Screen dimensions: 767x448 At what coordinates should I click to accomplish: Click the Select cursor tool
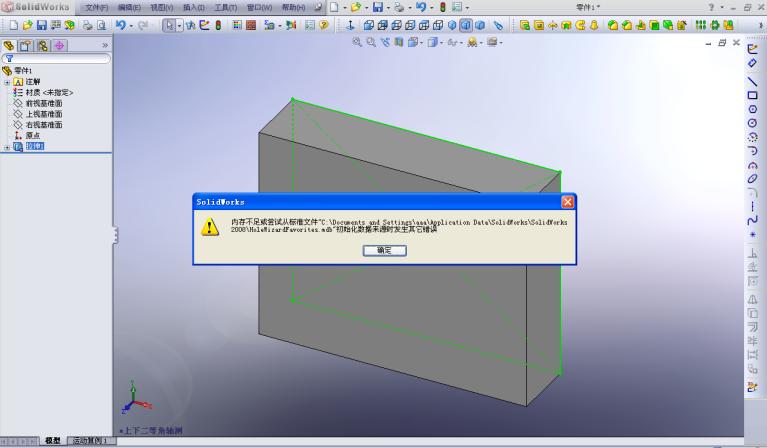(x=169, y=25)
